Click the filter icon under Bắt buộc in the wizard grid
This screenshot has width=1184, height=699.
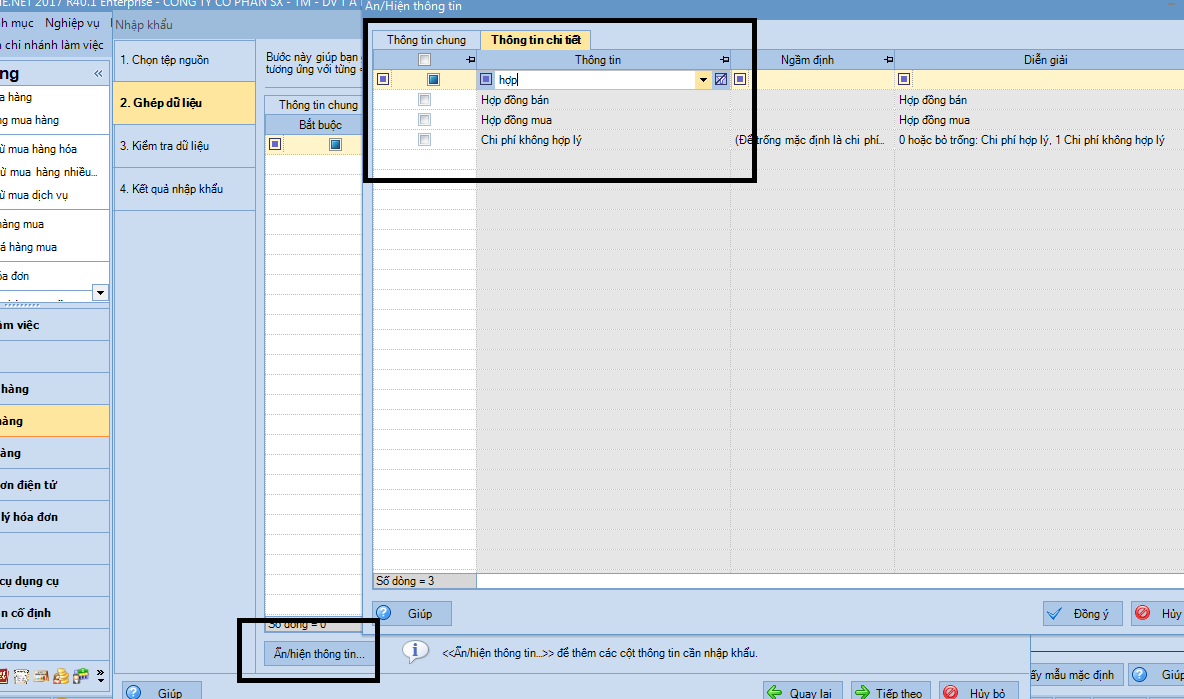[336, 144]
